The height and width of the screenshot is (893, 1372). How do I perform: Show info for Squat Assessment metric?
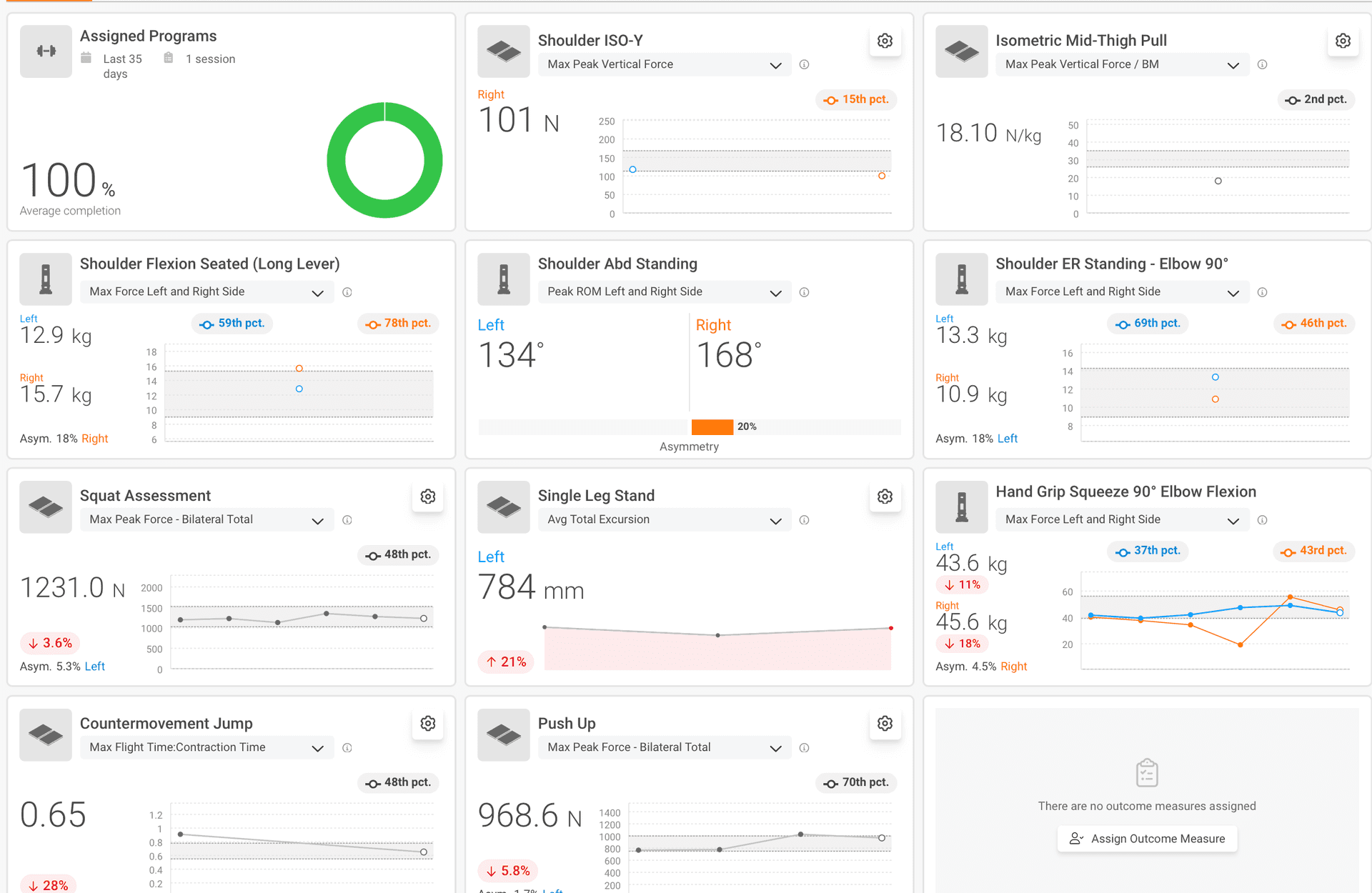[347, 520]
